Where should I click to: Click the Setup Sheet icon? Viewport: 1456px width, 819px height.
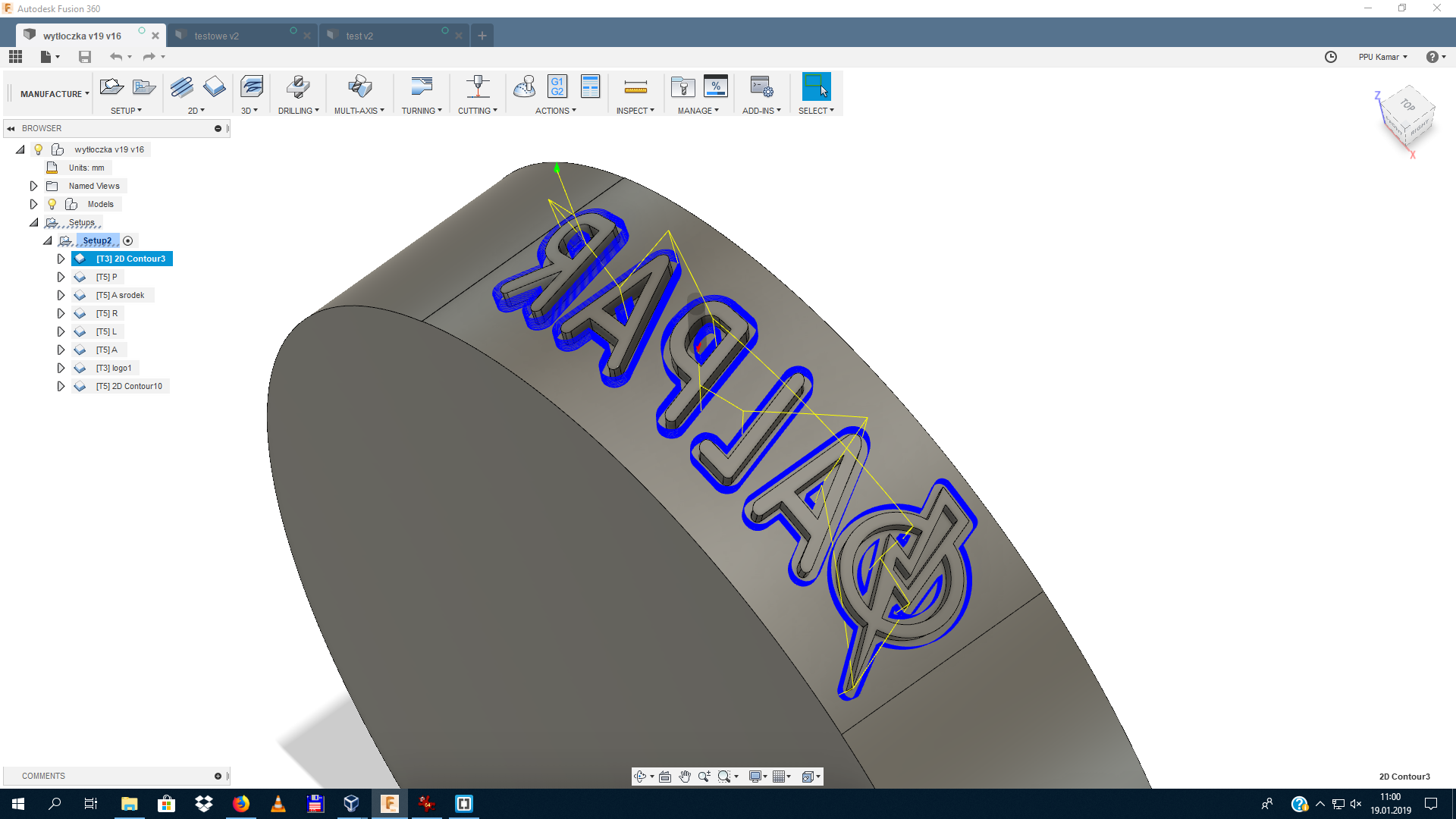[x=590, y=87]
